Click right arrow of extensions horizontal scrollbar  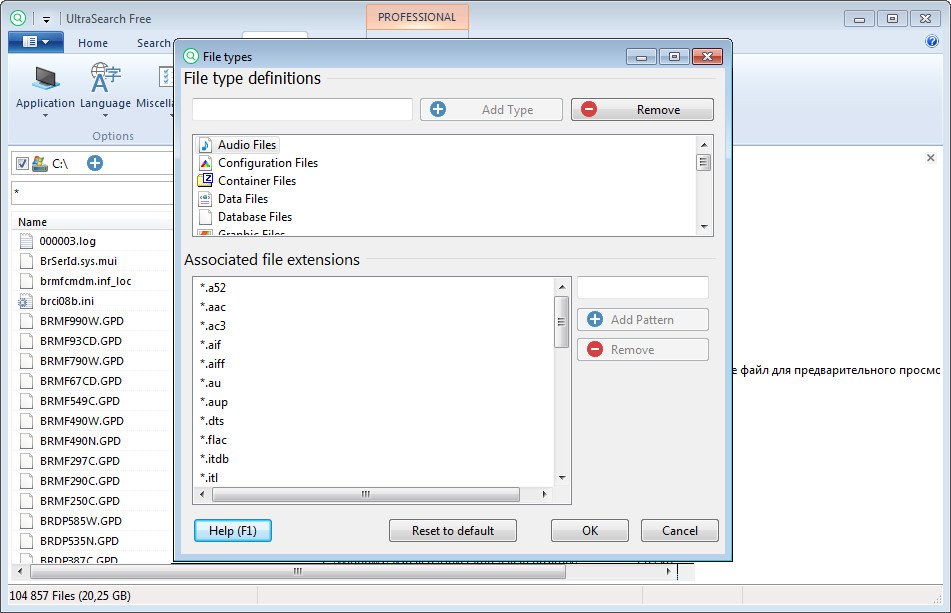(x=544, y=494)
